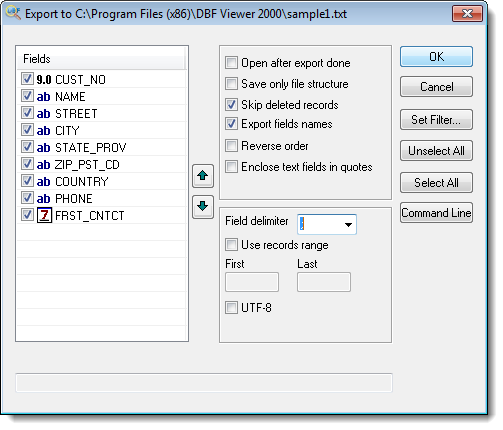Viewport: 503px width, 430px height.
Task: Click the Last record input field
Action: 324,282
